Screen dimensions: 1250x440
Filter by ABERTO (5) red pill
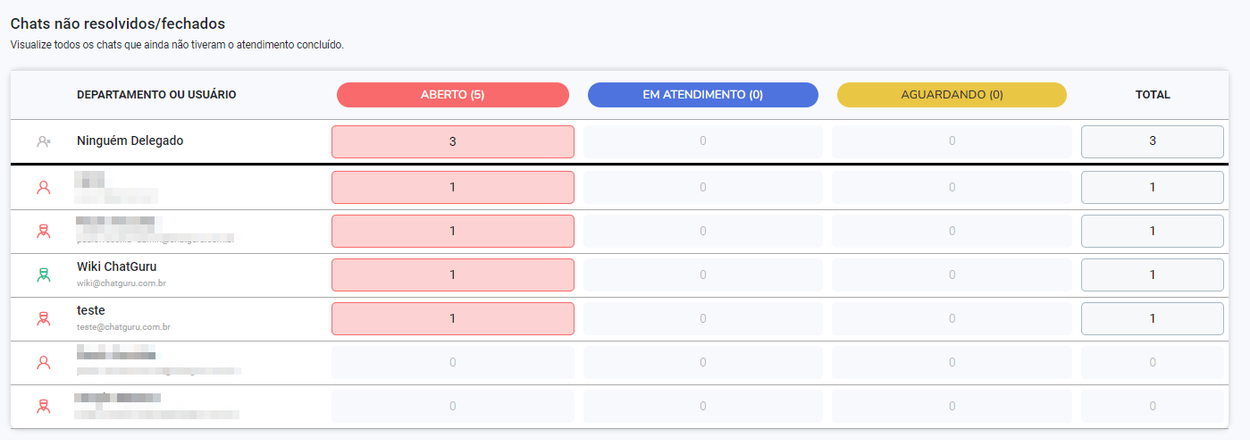point(453,95)
